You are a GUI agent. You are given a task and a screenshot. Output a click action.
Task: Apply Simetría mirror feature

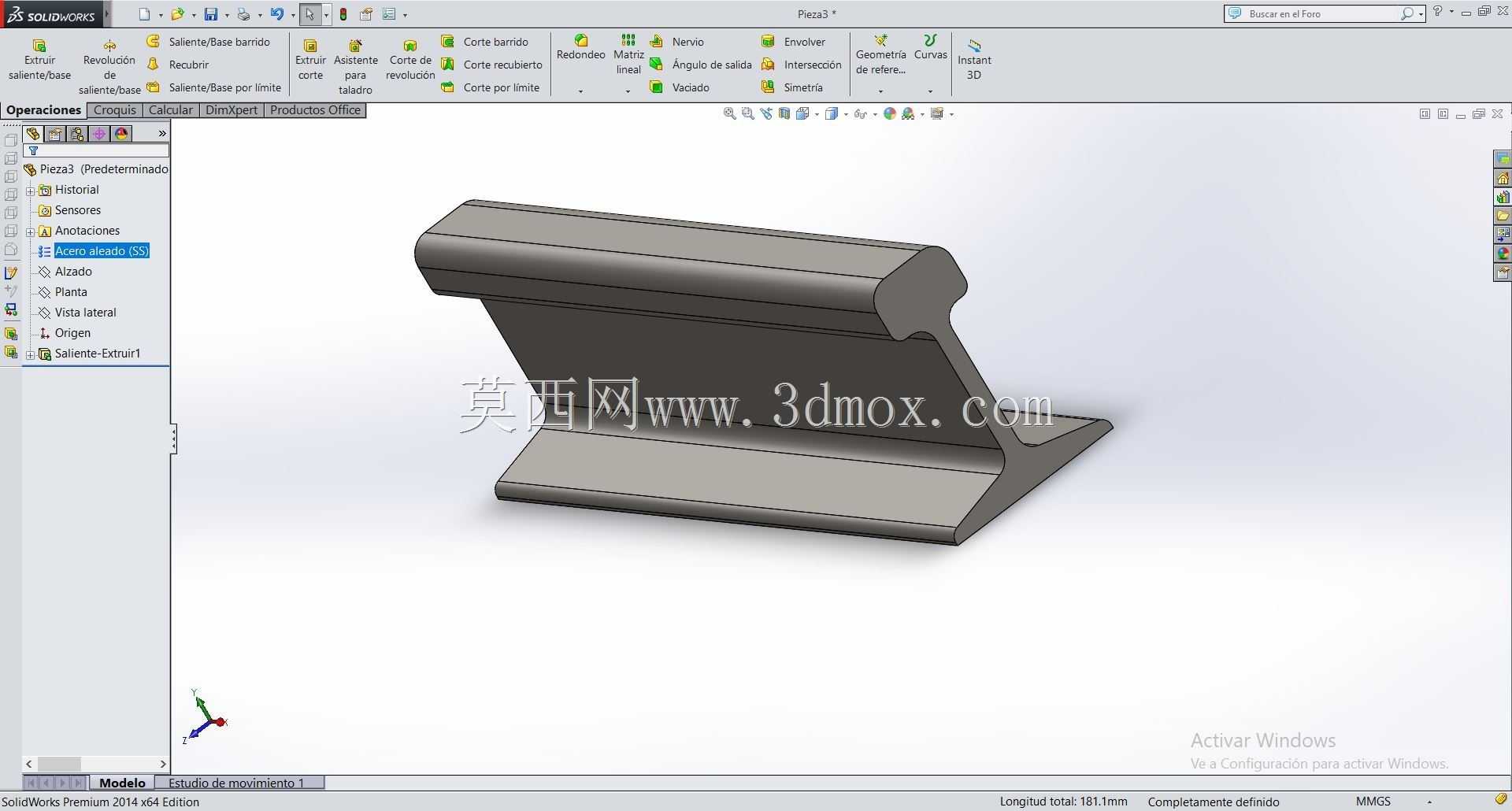[x=792, y=87]
